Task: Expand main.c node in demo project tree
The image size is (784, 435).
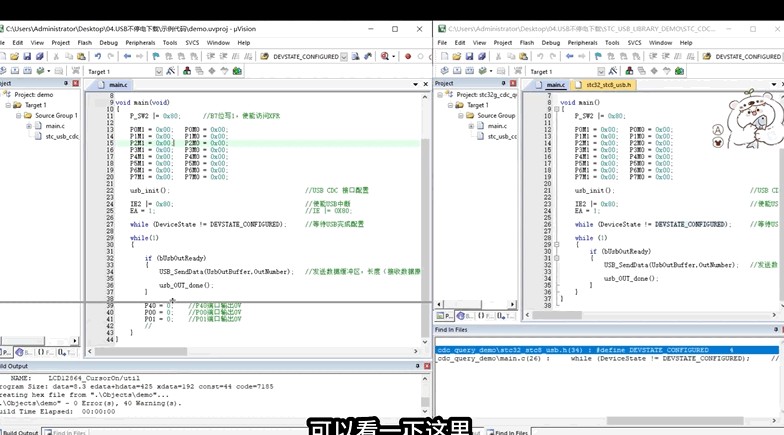Action: (x=29, y=126)
